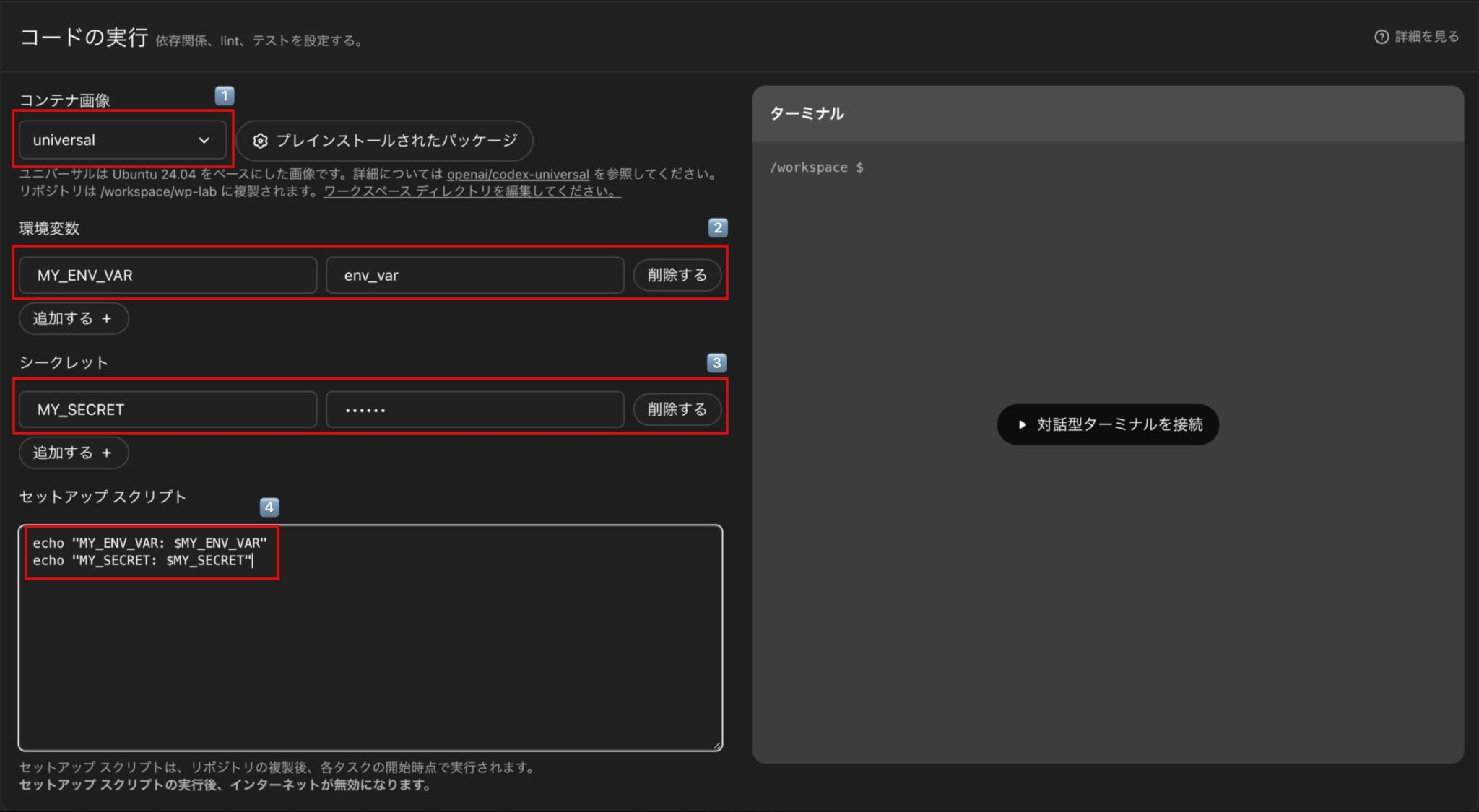
Task: Open the edit workspace directory link
Action: tap(472, 191)
